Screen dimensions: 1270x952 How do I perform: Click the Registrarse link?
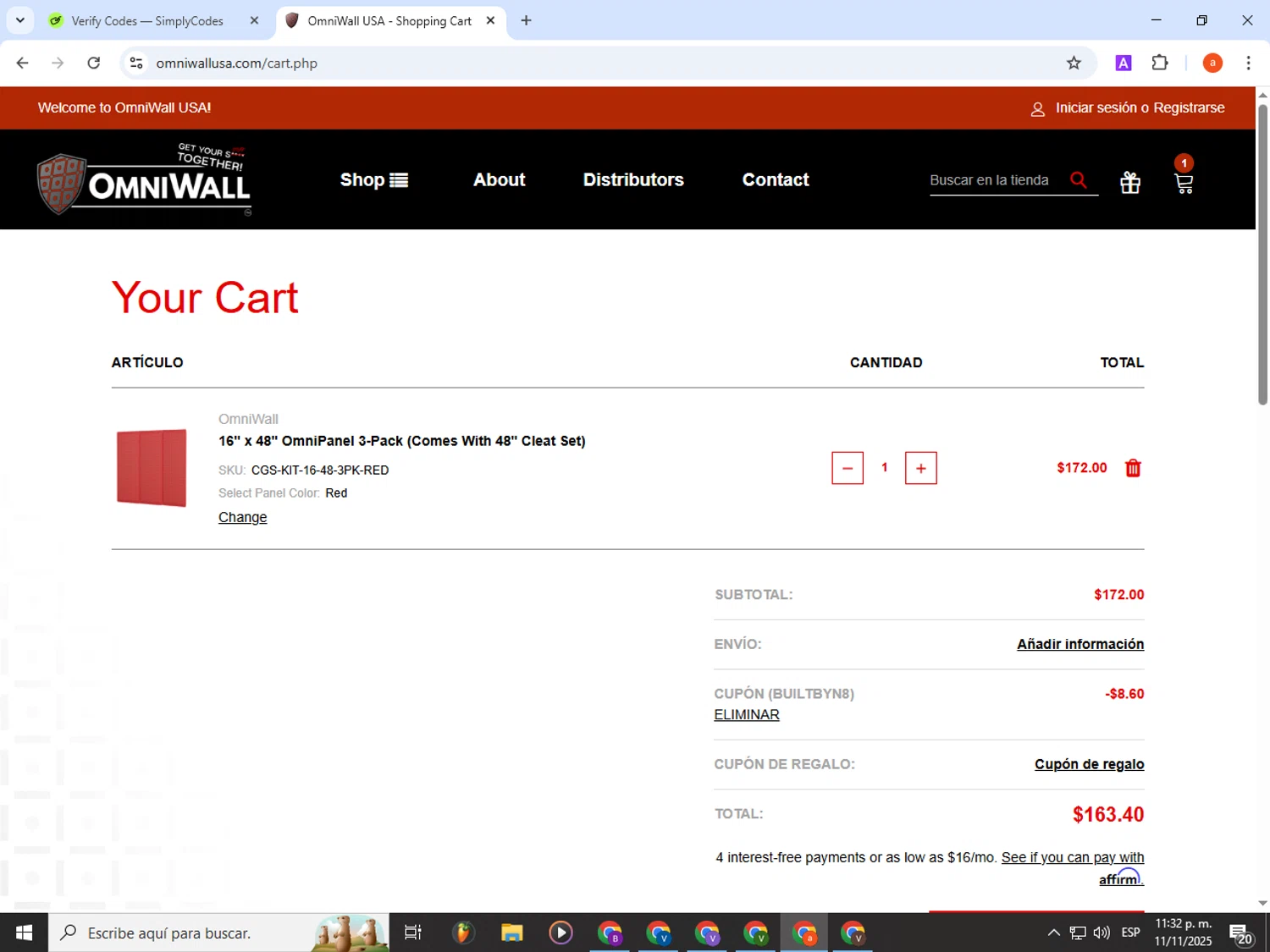pyautogui.click(x=1189, y=107)
